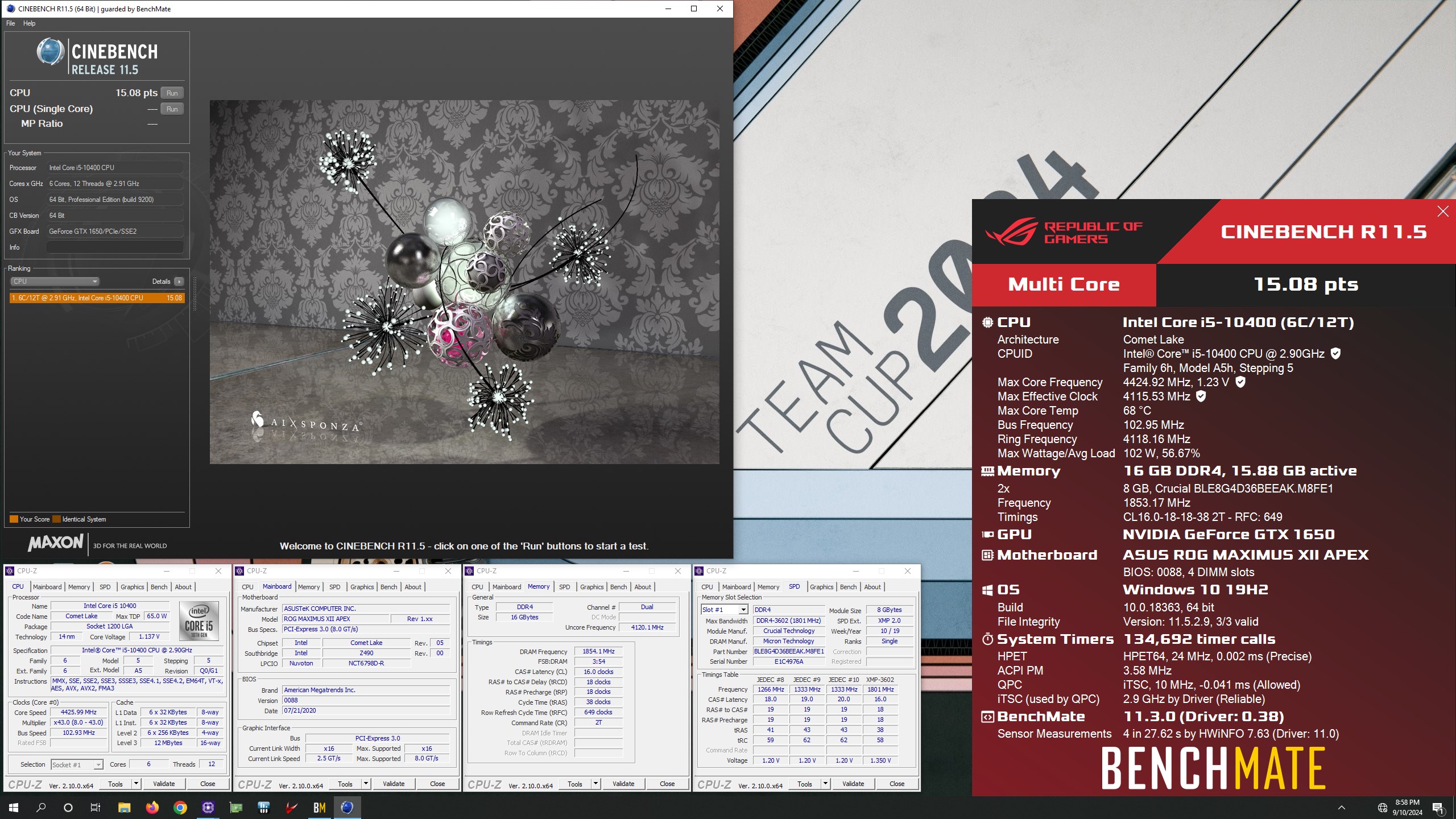Open Google Chrome from the taskbar
1456x819 pixels.
point(180,807)
